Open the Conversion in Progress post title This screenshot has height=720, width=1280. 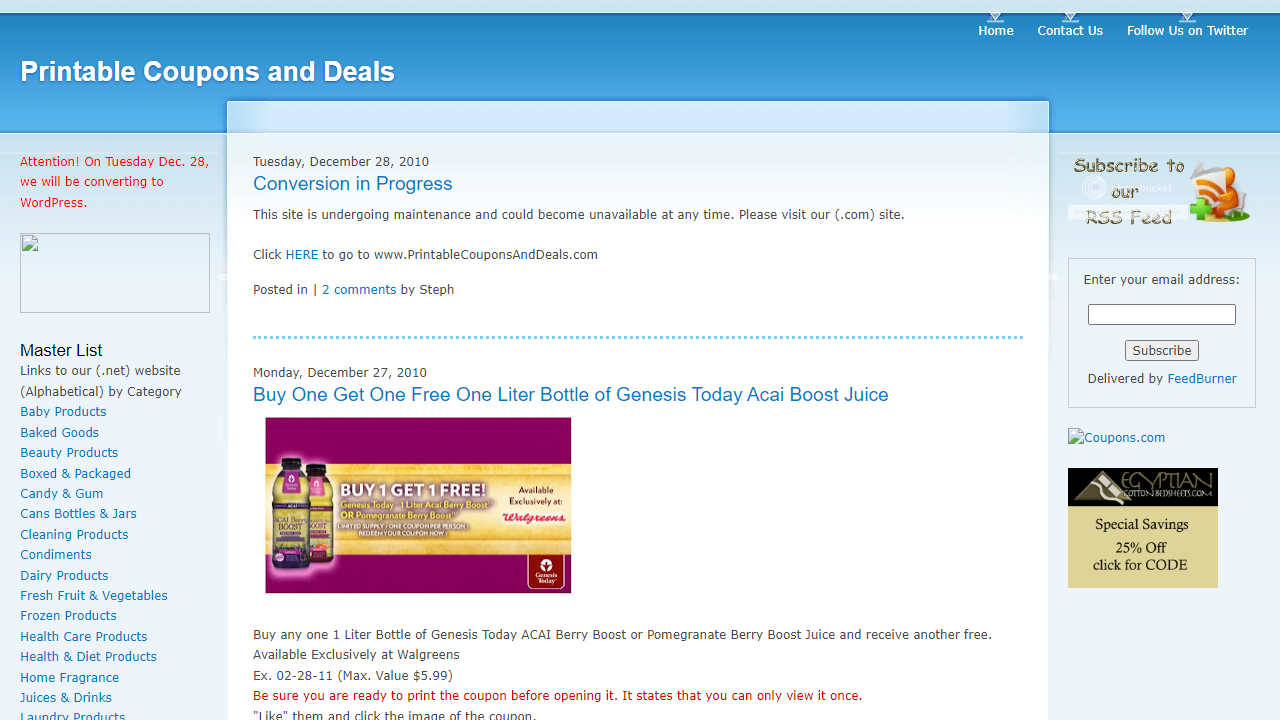pos(352,184)
